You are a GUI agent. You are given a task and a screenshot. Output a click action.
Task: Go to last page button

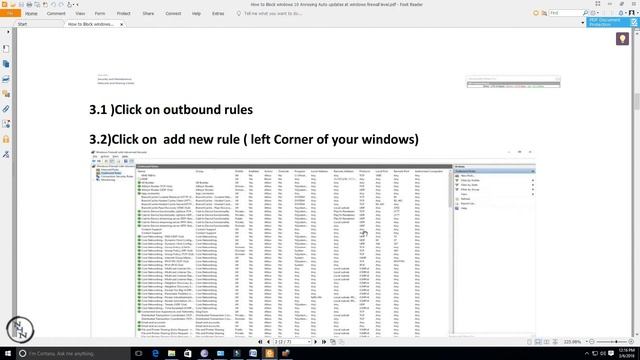[324, 342]
